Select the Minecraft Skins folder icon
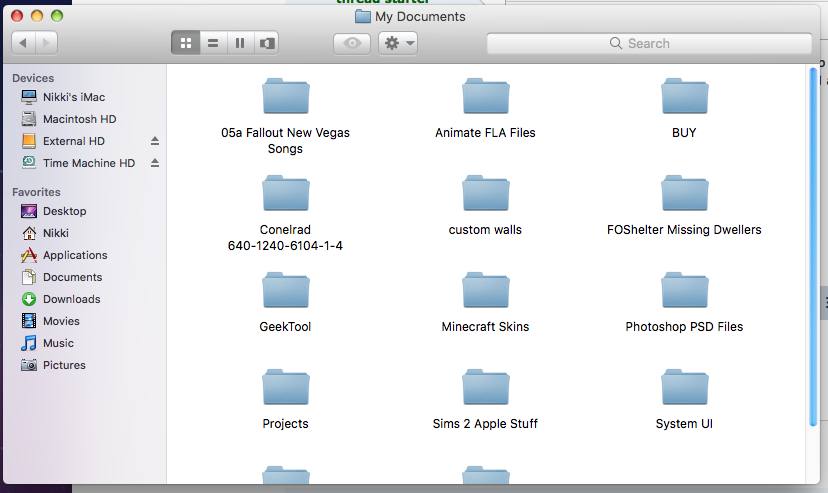This screenshot has height=493, width=828. tap(485, 290)
